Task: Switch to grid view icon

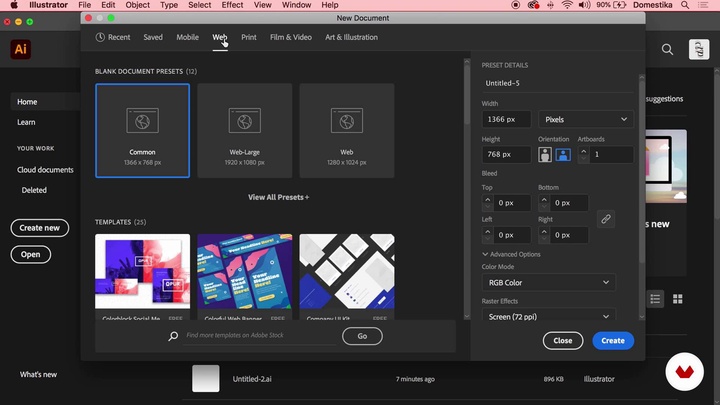Action: [x=678, y=299]
